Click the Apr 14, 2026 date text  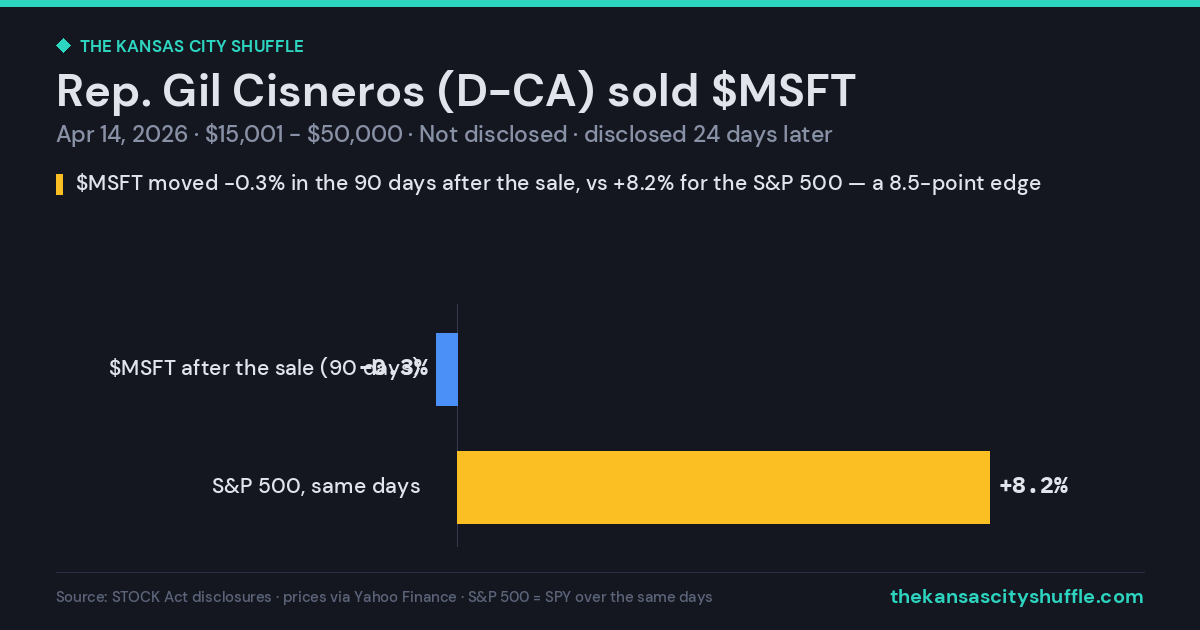click(122, 134)
